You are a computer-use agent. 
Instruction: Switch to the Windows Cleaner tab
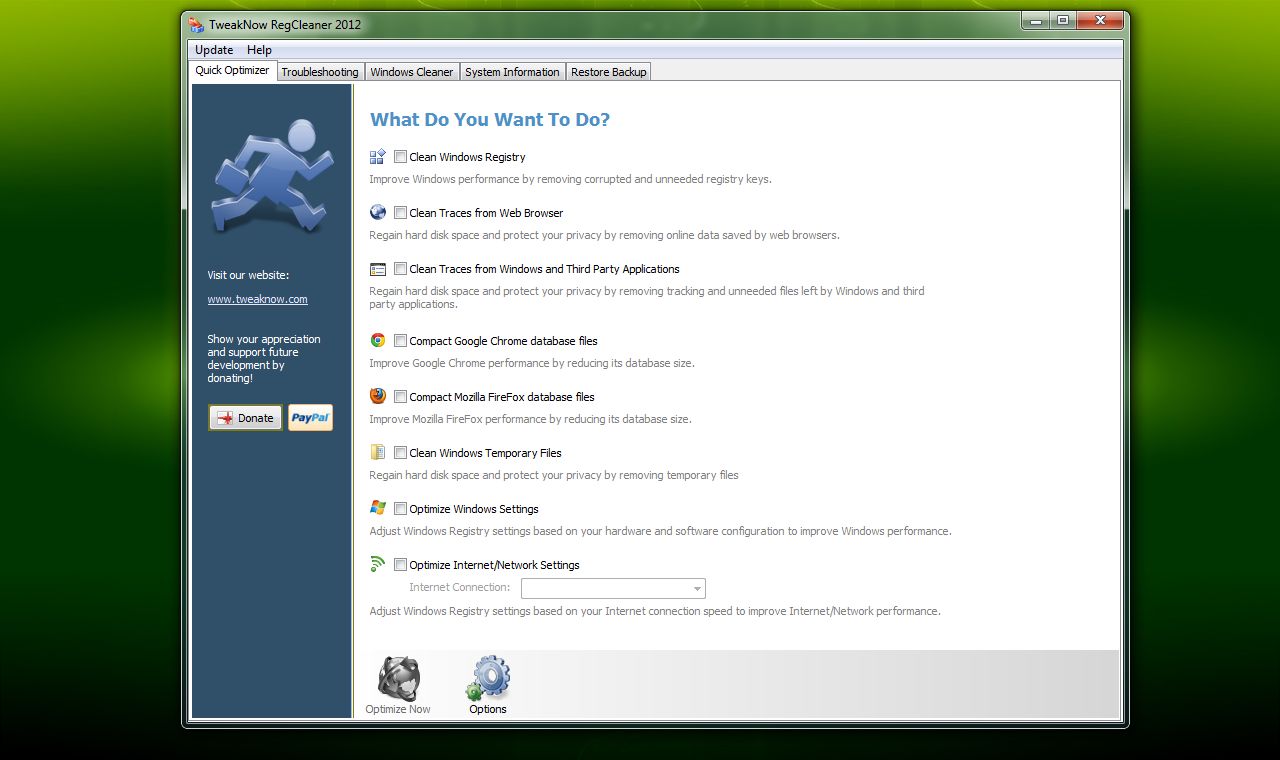click(x=411, y=71)
